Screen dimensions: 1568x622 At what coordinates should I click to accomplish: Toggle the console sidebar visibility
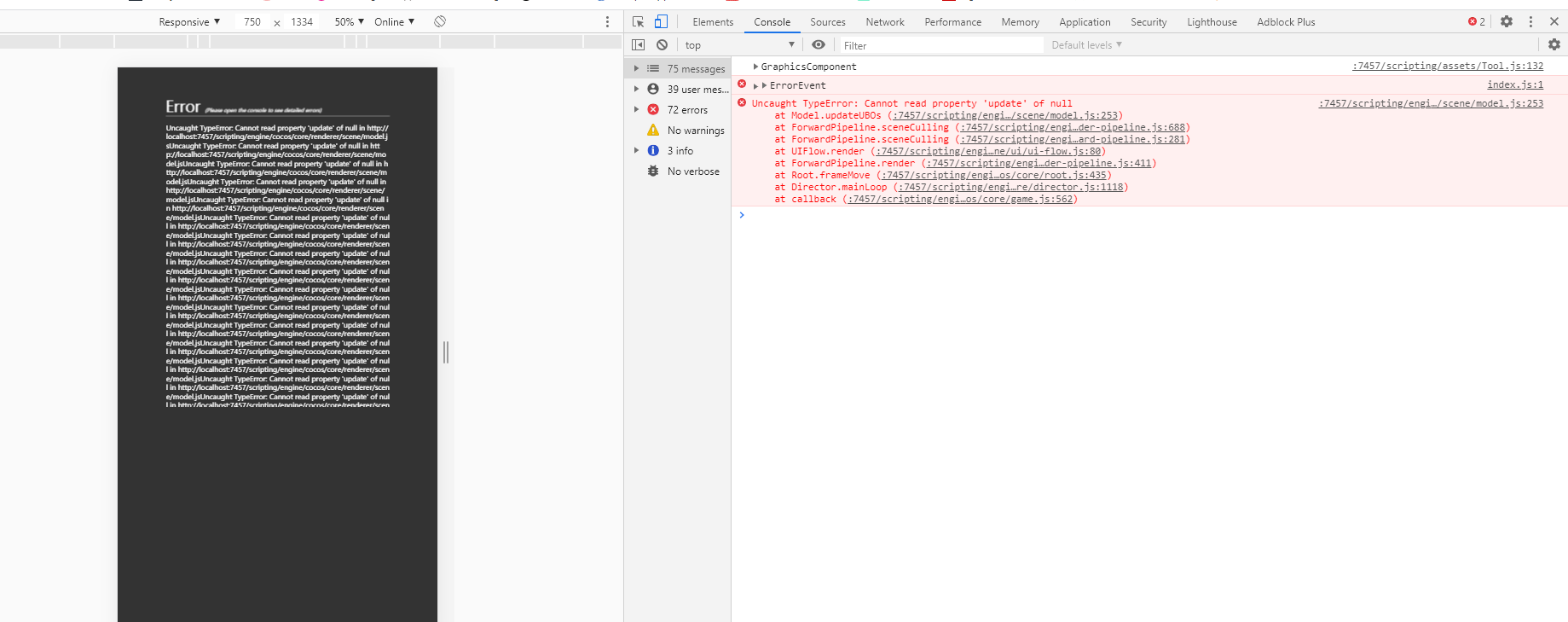638,44
